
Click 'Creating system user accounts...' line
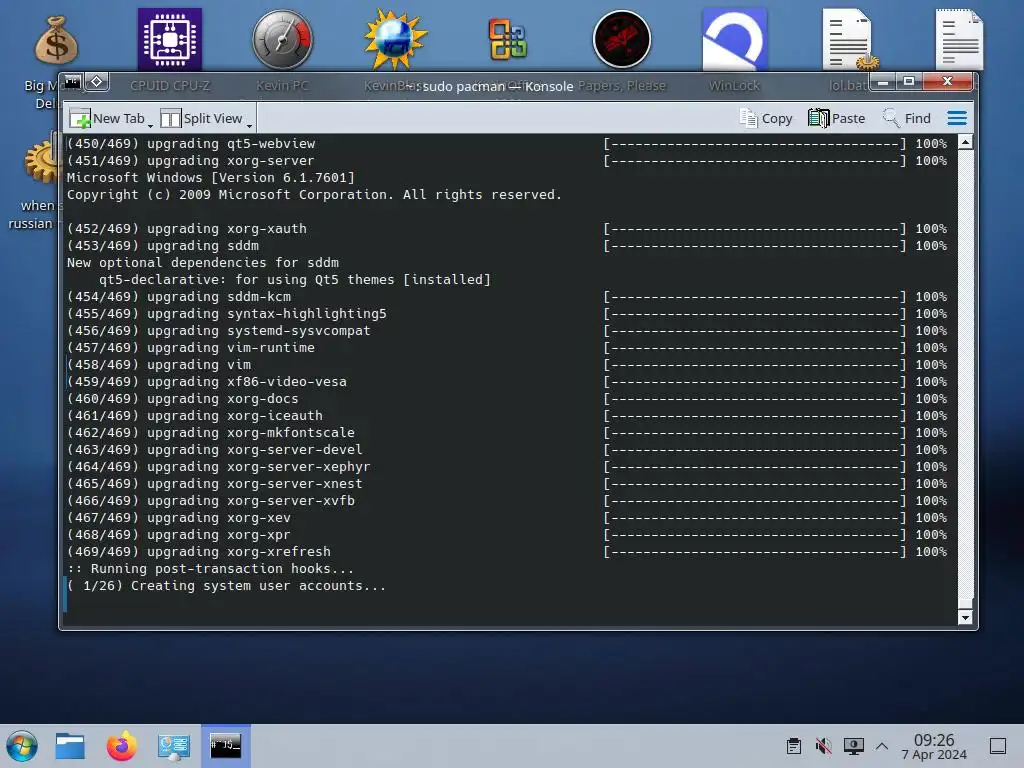point(226,585)
